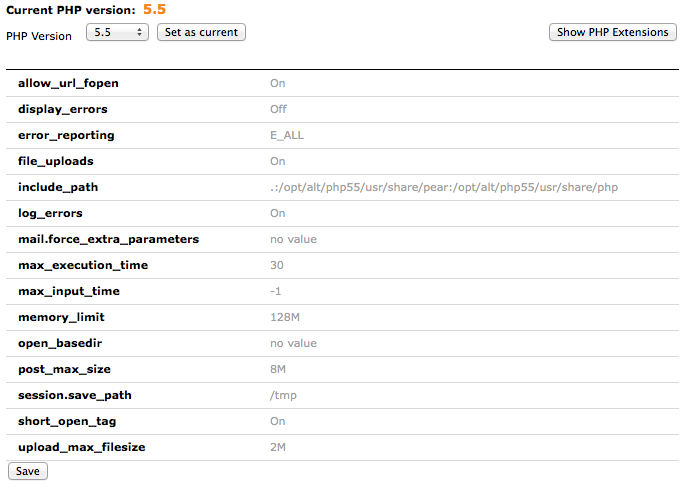Edit the error_reporting E_ALL value
The height and width of the screenshot is (488, 687).
click(x=287, y=135)
